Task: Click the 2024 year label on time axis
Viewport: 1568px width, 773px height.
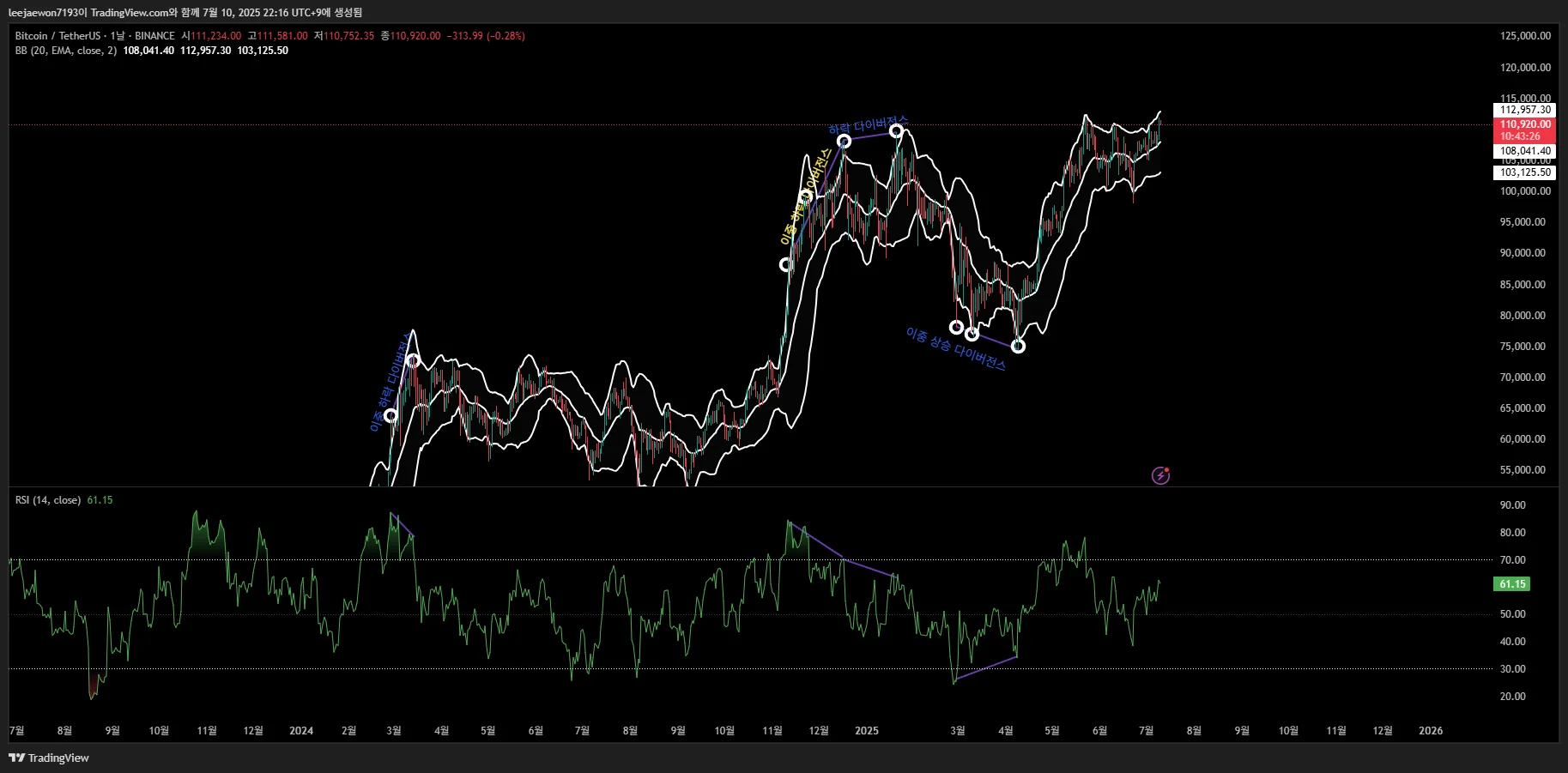Action: pos(301,731)
